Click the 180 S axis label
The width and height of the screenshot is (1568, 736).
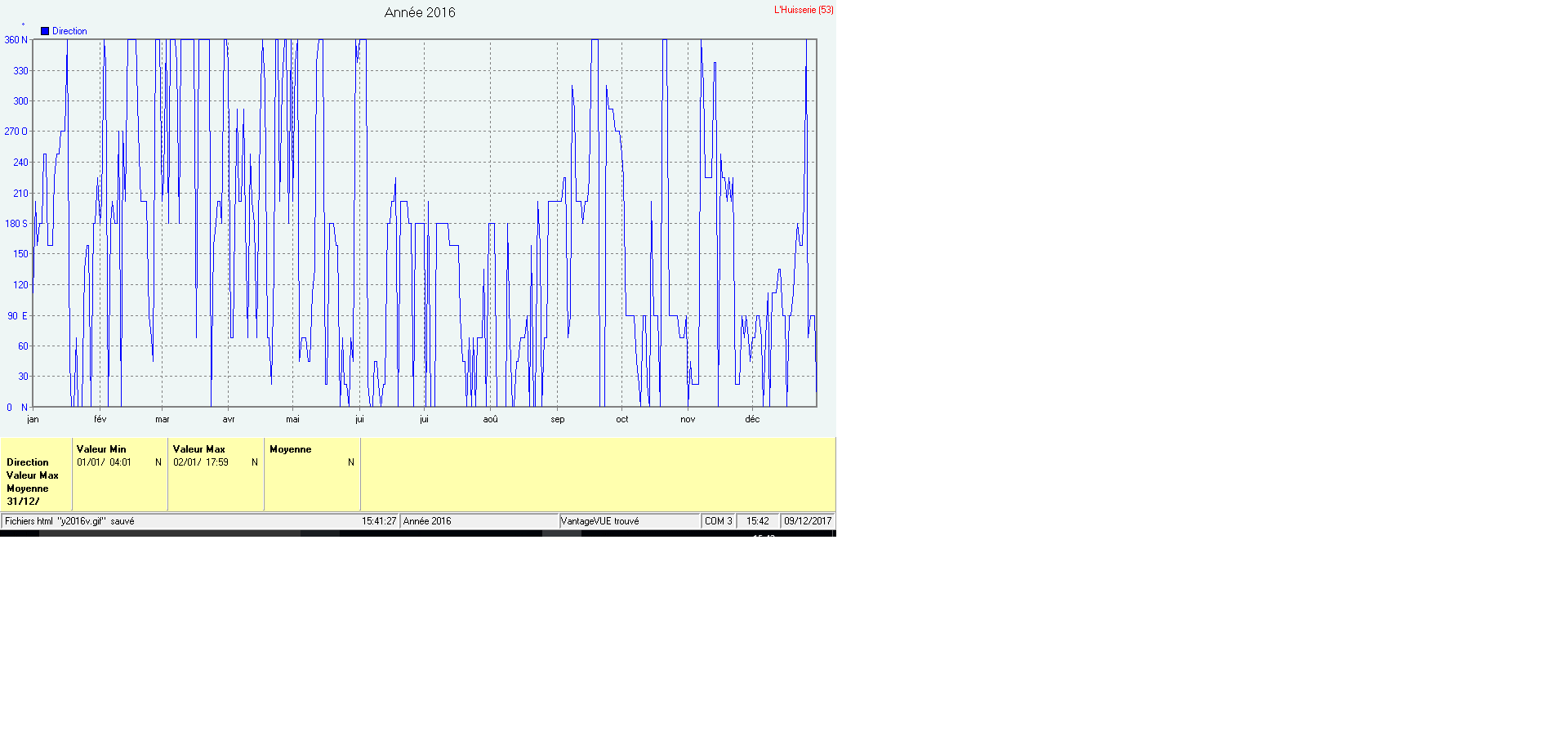[x=16, y=224]
